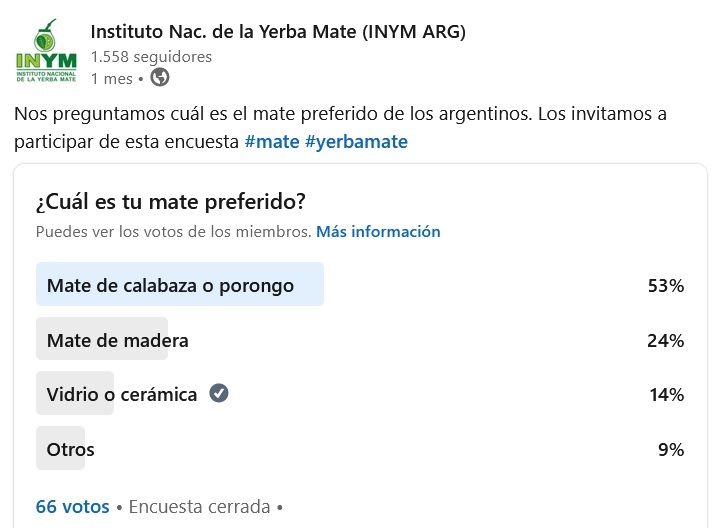
Task: Click the checkmark icon beside Vidrio o cerámica
Action: (x=219, y=394)
